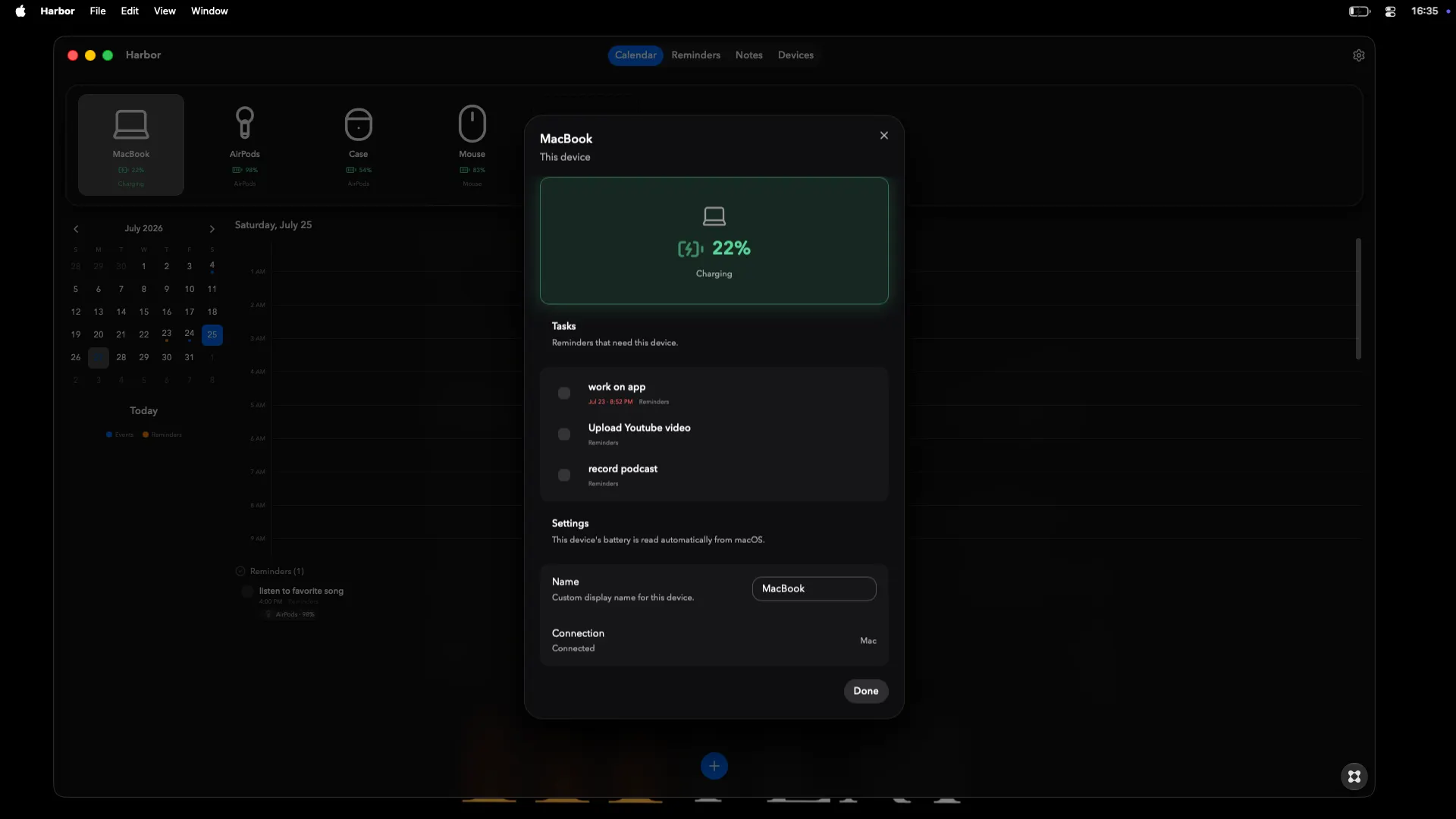This screenshot has width=1456, height=819.
Task: Open the Mouse device card
Action: (472, 145)
